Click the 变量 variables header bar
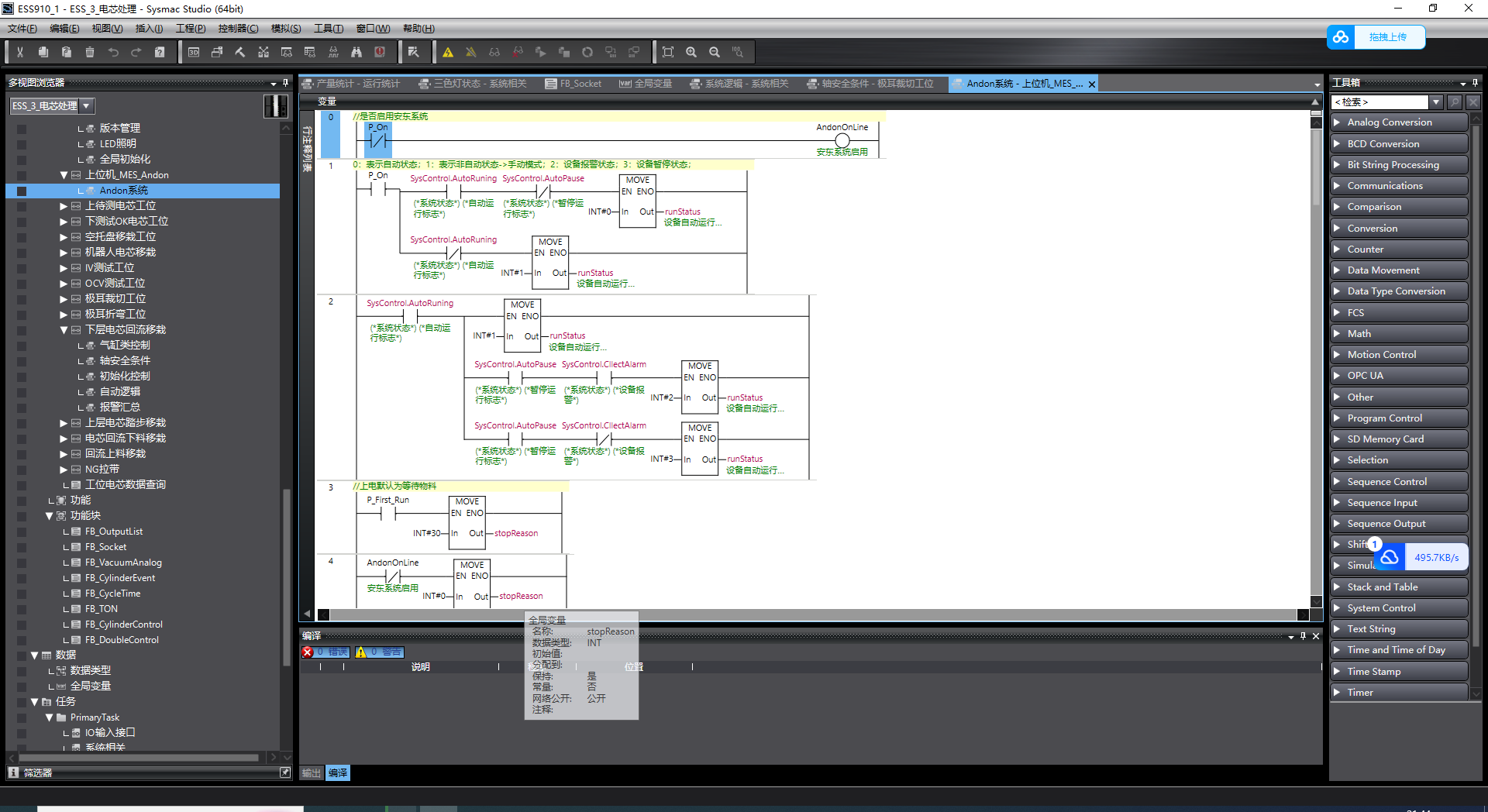Screen dimensions: 1488x812 (x=810, y=101)
